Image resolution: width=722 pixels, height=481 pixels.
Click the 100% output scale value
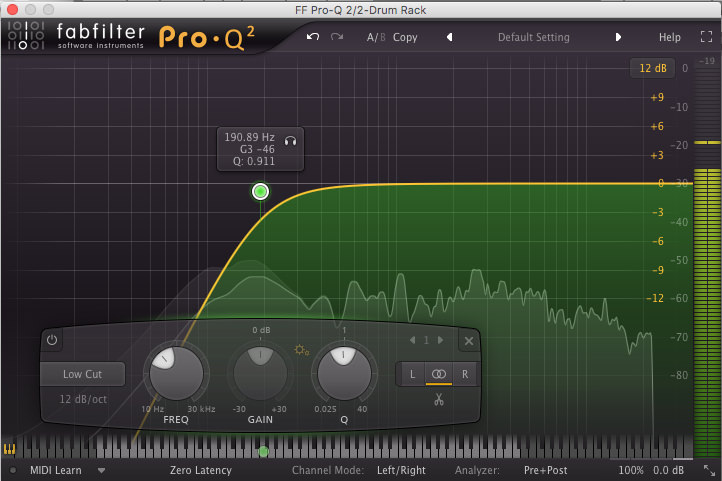click(631, 470)
